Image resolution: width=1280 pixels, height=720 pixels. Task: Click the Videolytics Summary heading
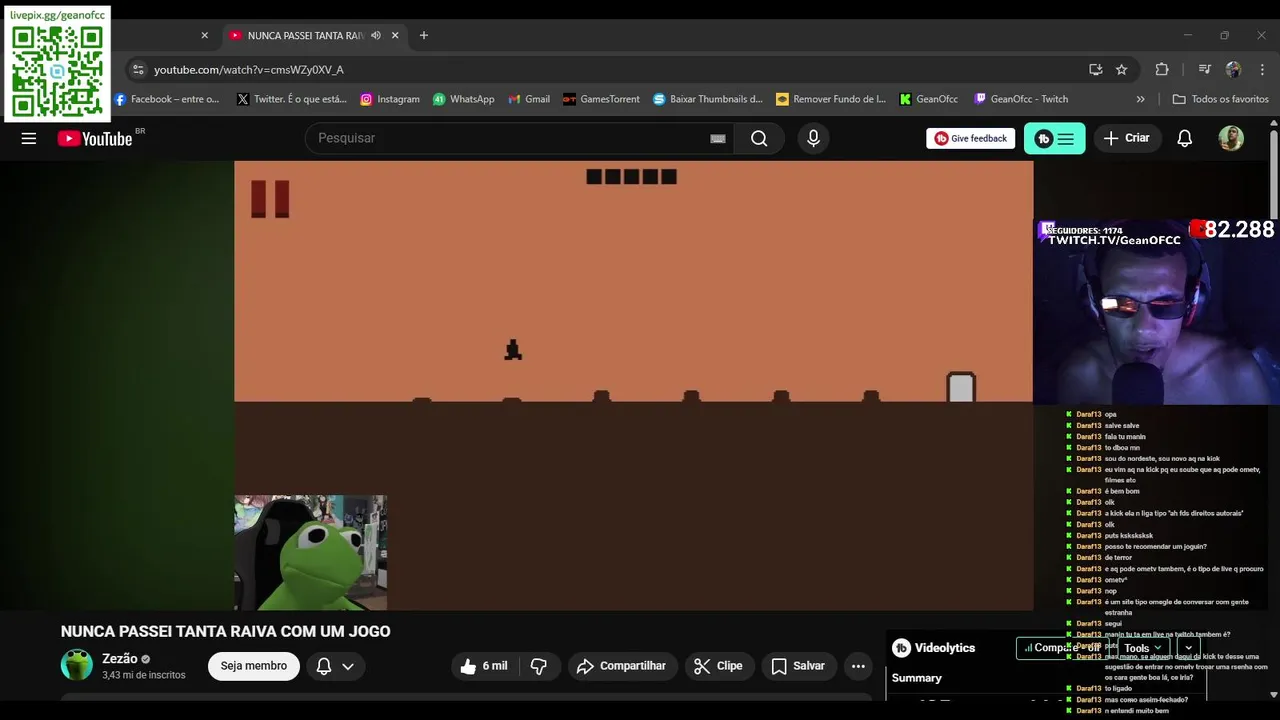917,678
